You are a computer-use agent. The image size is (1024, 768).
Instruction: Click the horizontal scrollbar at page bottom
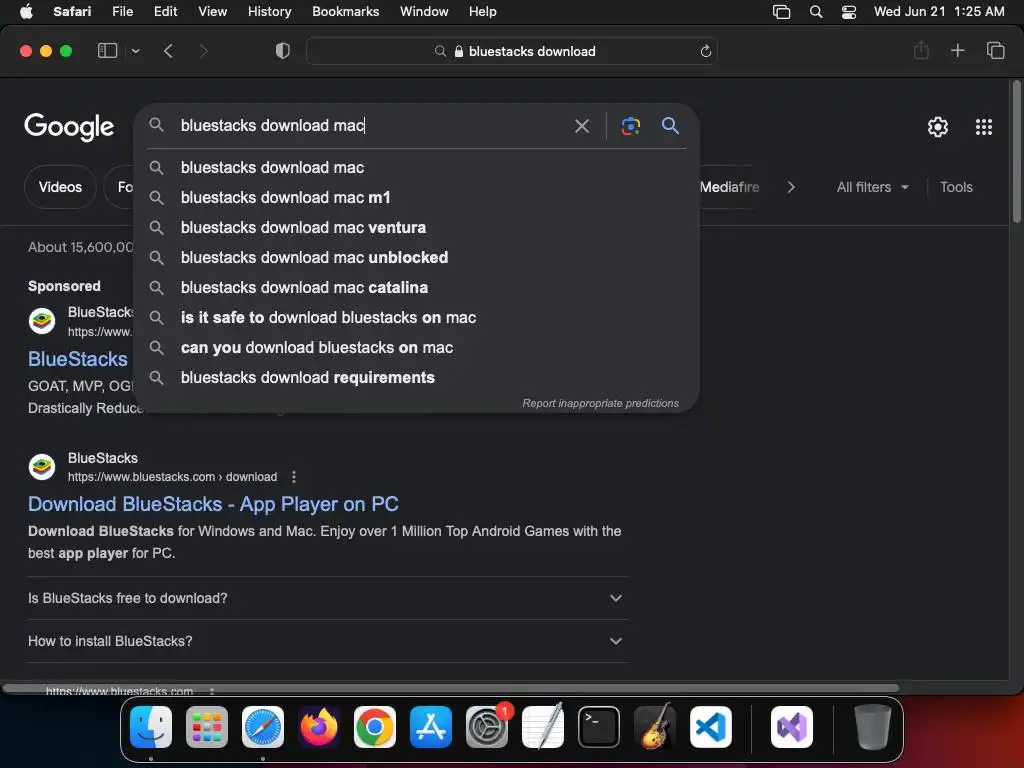(451, 688)
